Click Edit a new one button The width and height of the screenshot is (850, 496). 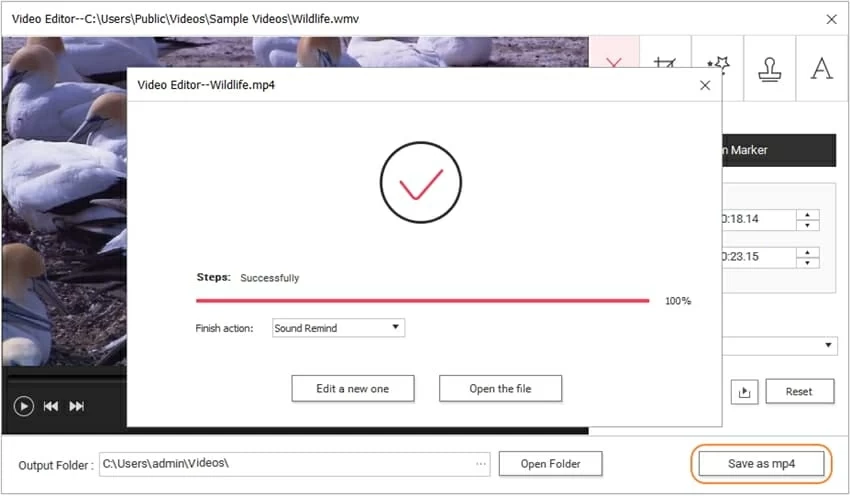[352, 389]
